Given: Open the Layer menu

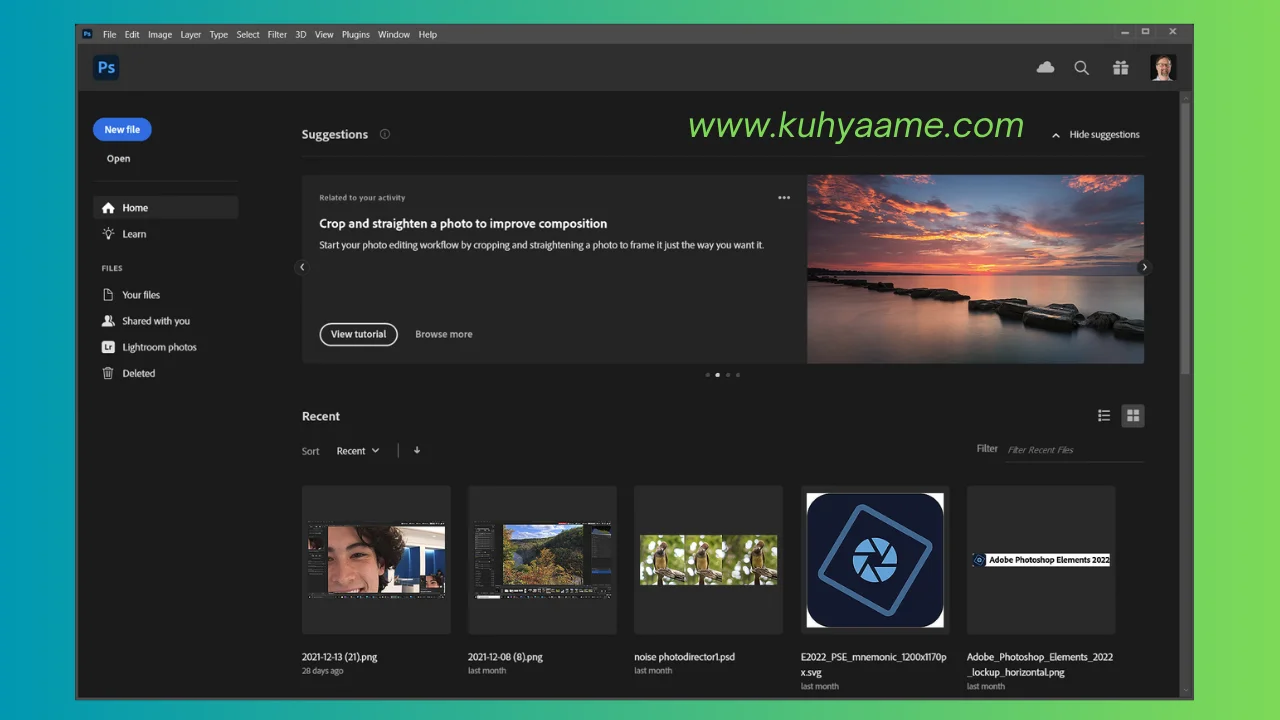Looking at the screenshot, I should pos(191,34).
